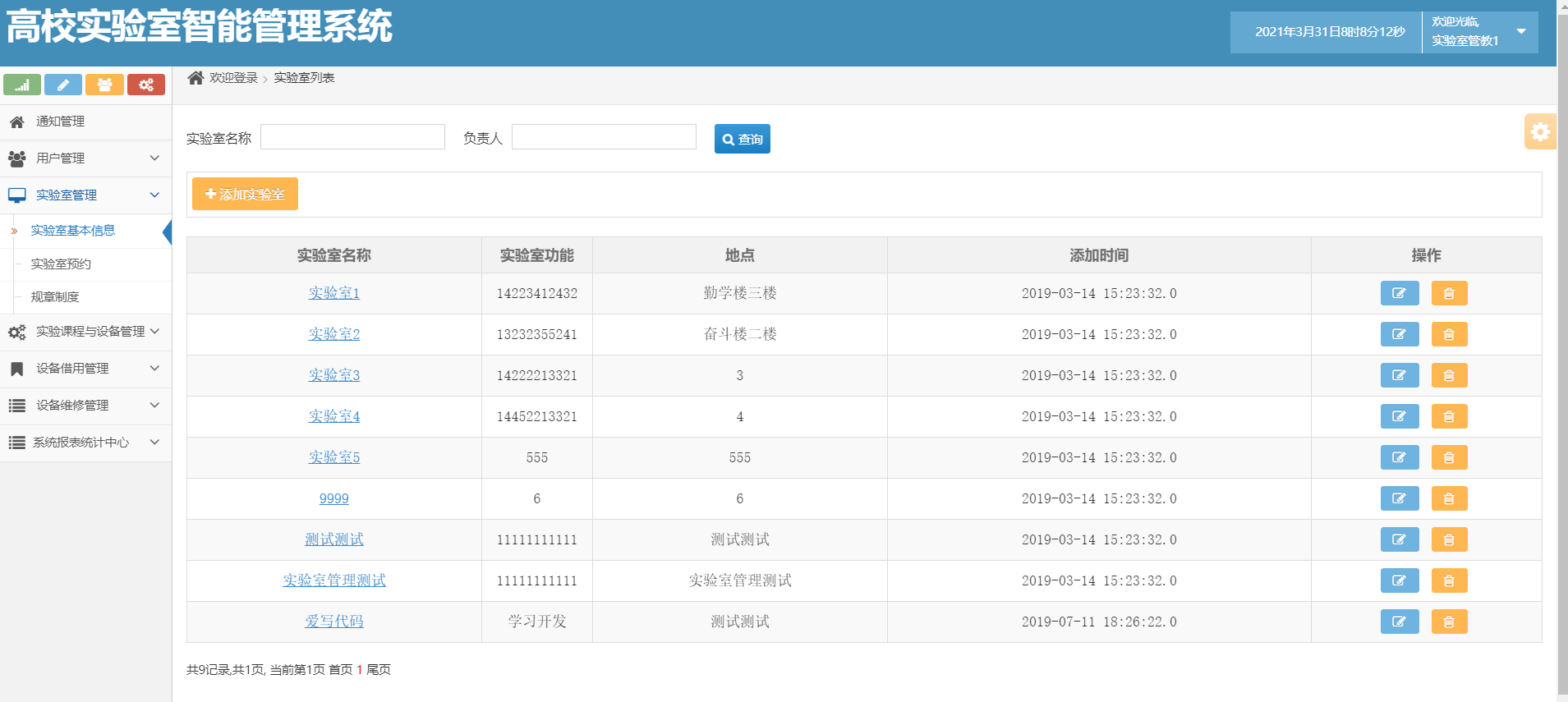Delete the 实验室管理测试 row
Screen dimensions: 1568x702
(1449, 580)
